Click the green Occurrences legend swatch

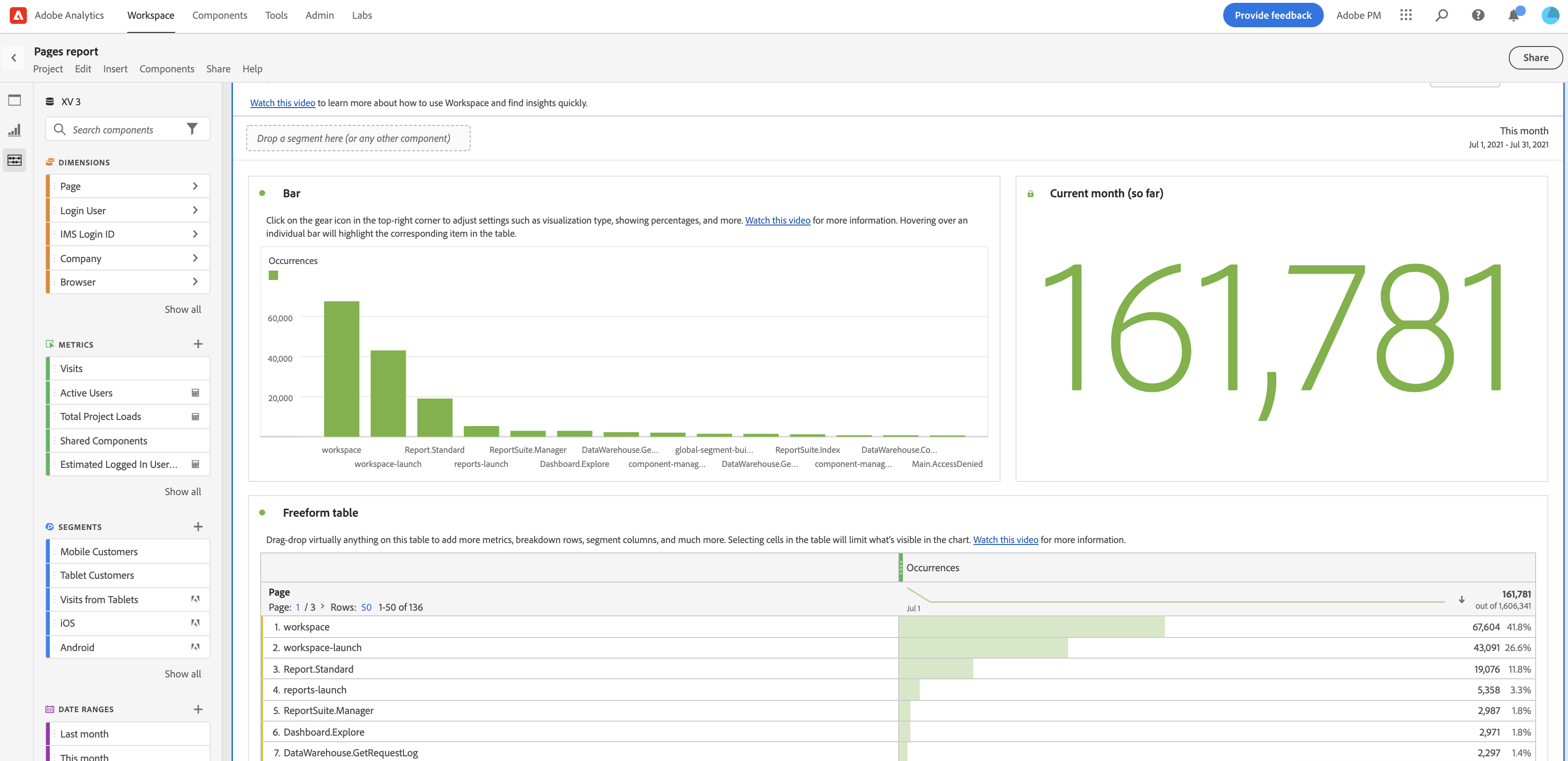273,276
